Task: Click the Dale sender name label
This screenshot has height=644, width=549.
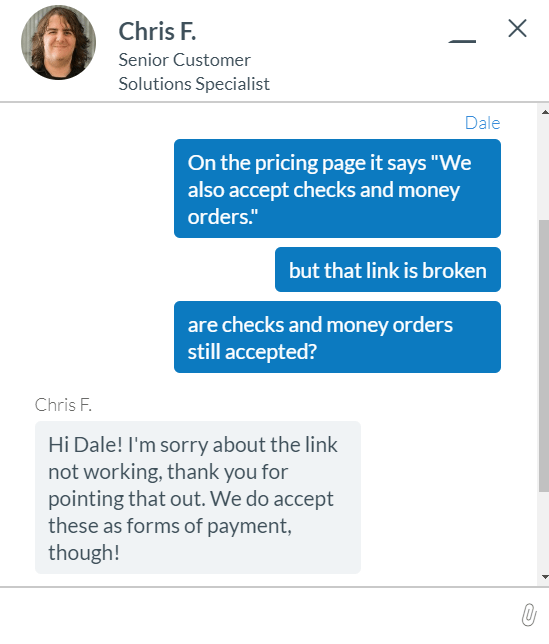Action: pos(482,123)
